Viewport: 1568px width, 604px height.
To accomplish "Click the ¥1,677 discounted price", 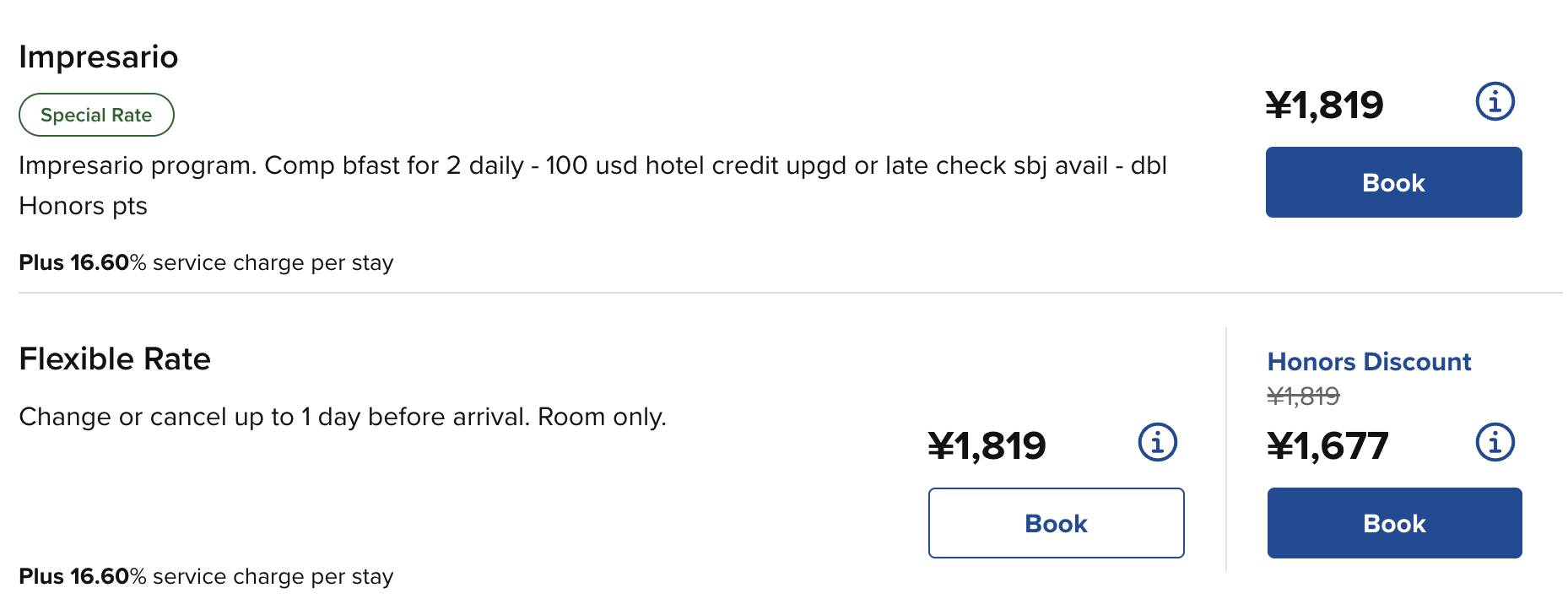I will (x=1327, y=445).
